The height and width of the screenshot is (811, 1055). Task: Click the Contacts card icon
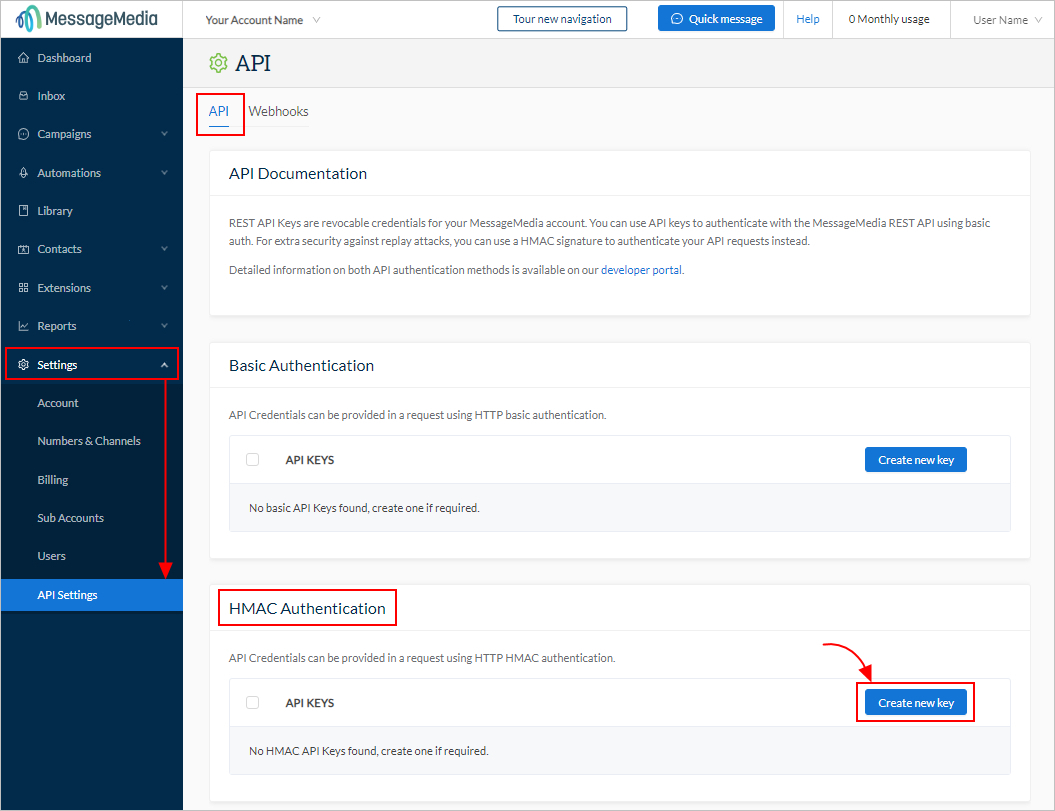pos(24,249)
